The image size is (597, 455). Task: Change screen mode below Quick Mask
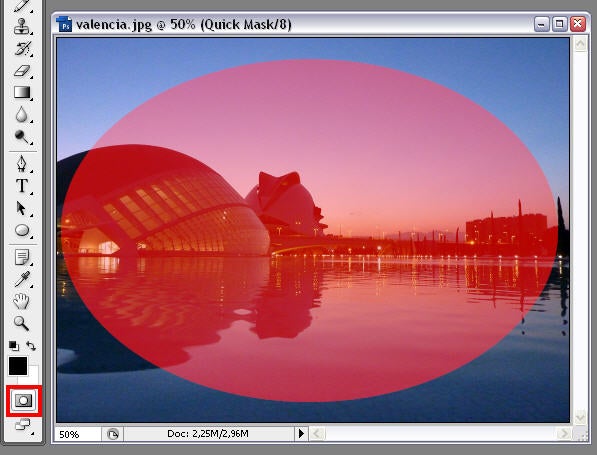pyautogui.click(x=23, y=425)
